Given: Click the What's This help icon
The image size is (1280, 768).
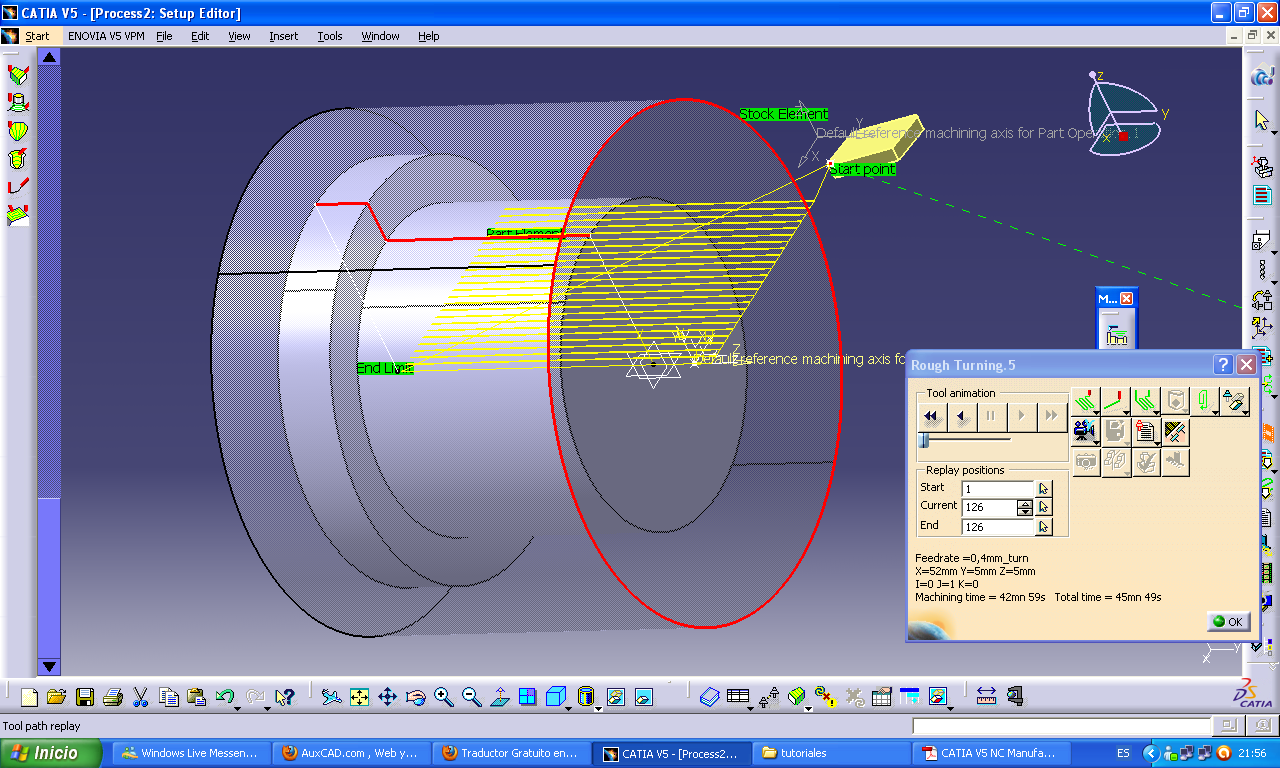Looking at the screenshot, I should (x=285, y=697).
